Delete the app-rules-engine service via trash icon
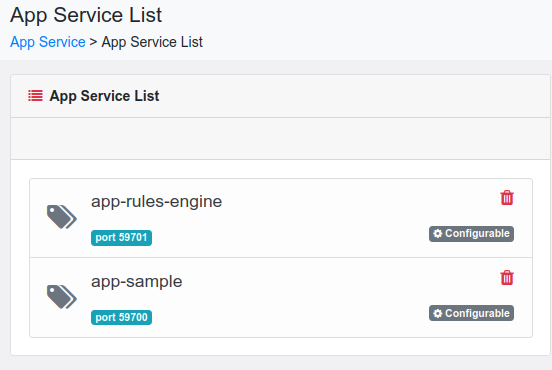The width and height of the screenshot is (552, 370). [x=507, y=198]
